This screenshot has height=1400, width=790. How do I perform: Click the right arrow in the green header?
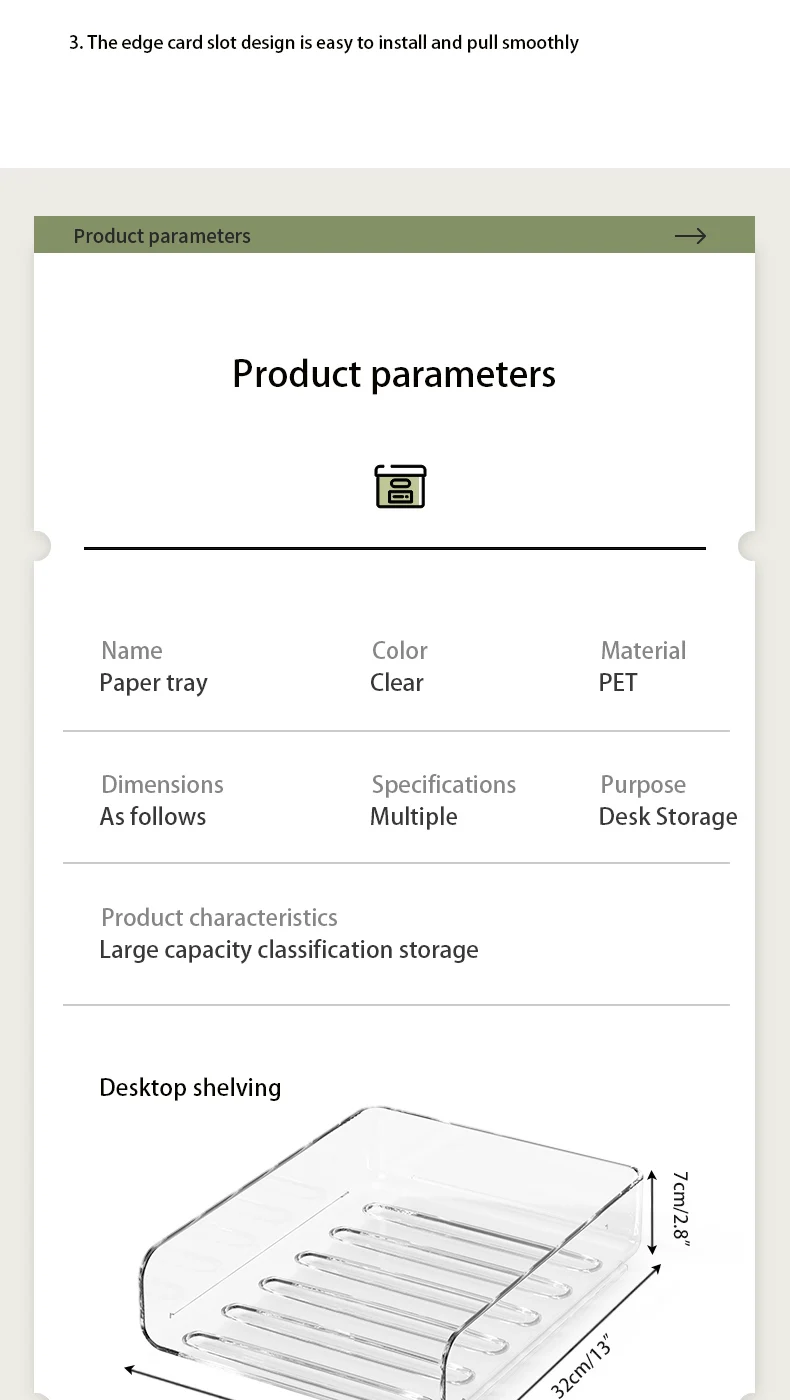click(690, 236)
